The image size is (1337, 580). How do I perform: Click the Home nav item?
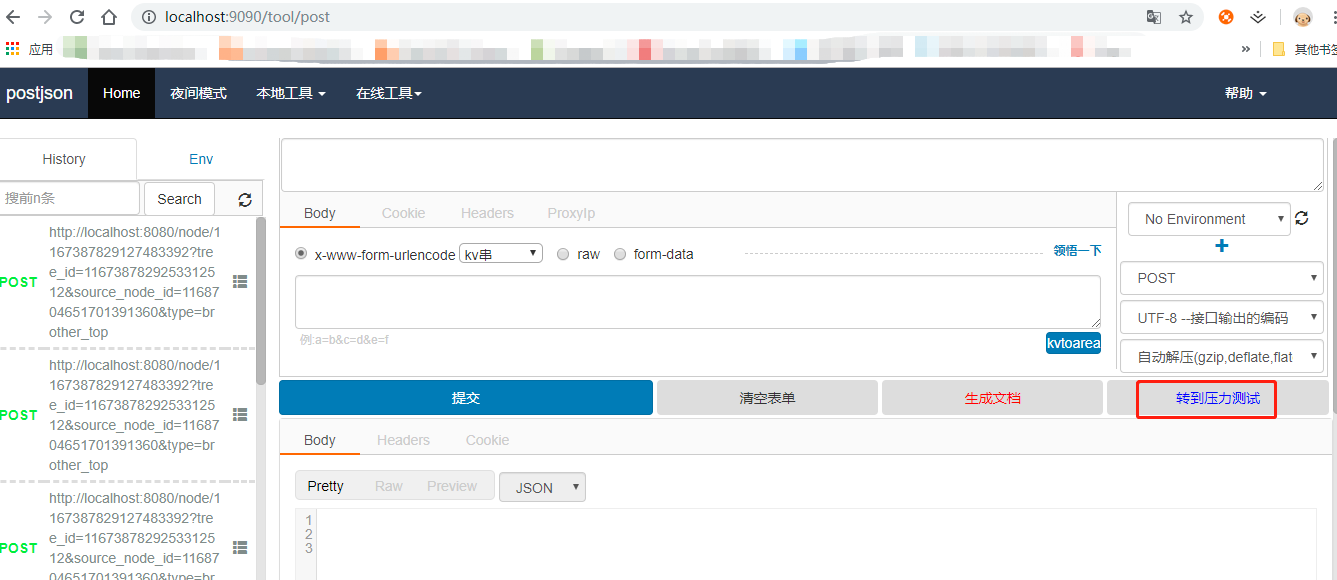point(122,93)
